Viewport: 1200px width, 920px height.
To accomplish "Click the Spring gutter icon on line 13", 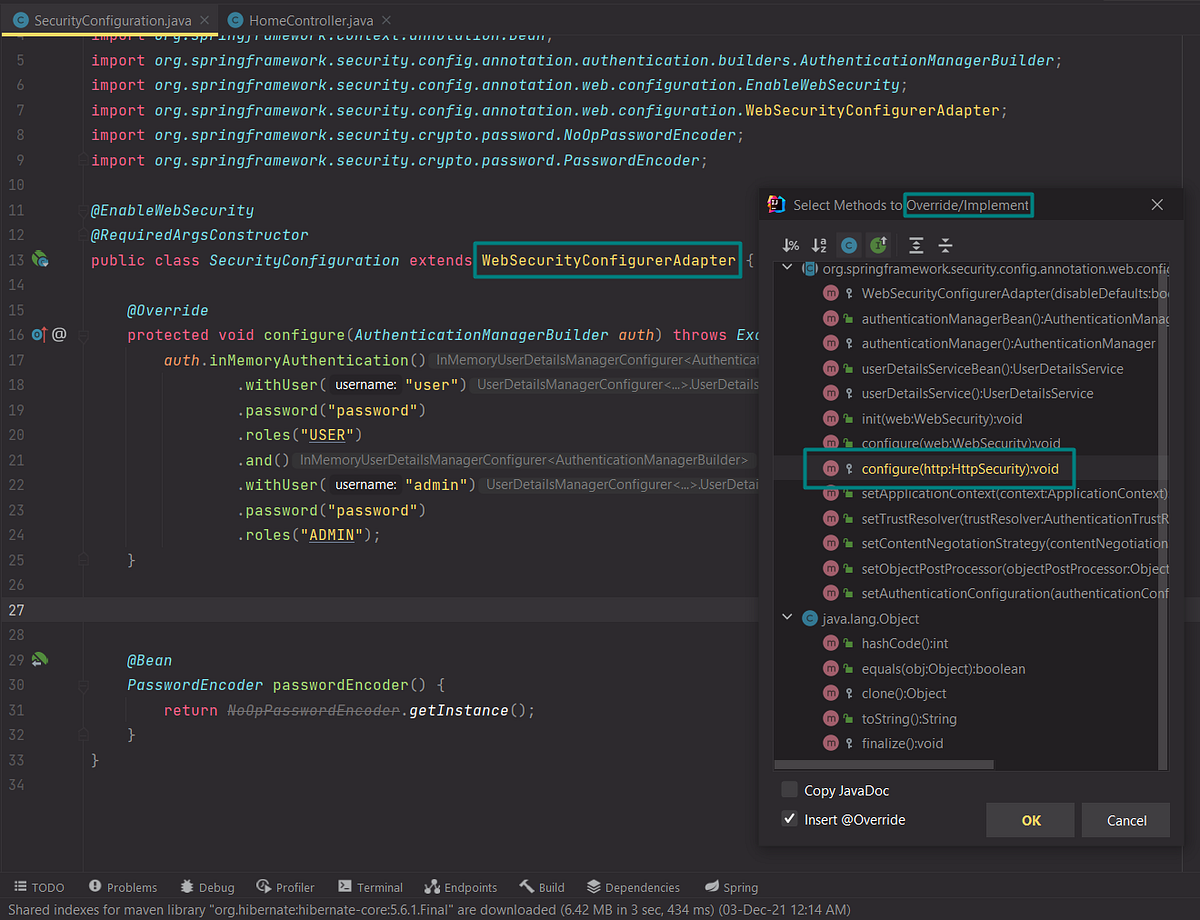I will tap(41, 260).
